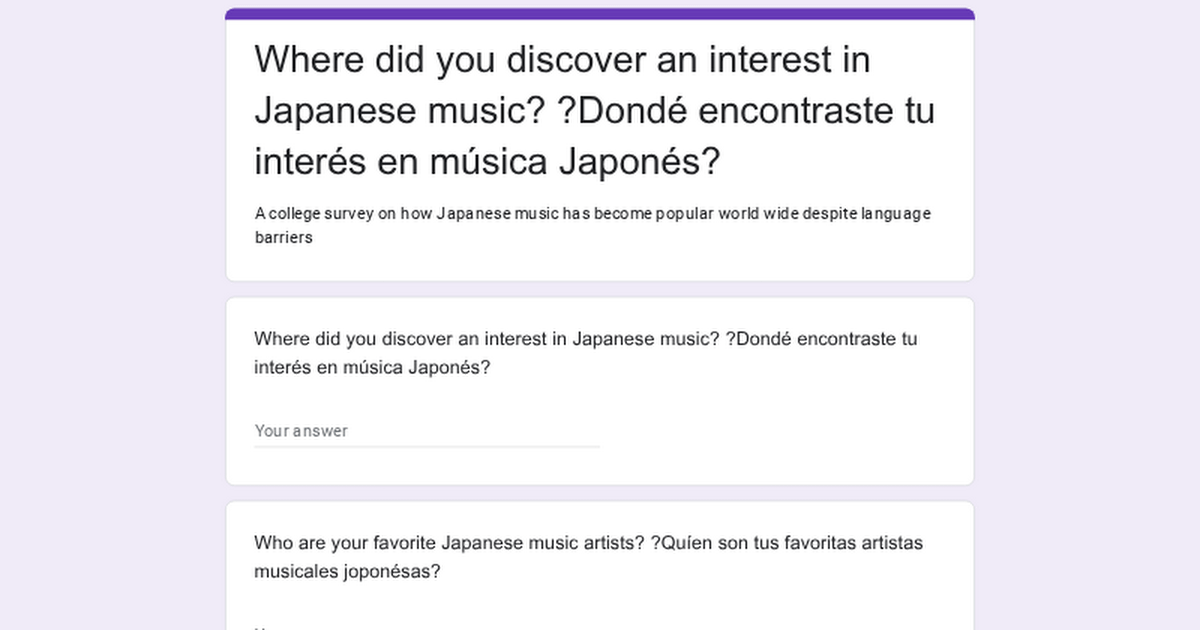The height and width of the screenshot is (630, 1200).
Task: Click the purple accent bar atop the form
Action: point(600,14)
